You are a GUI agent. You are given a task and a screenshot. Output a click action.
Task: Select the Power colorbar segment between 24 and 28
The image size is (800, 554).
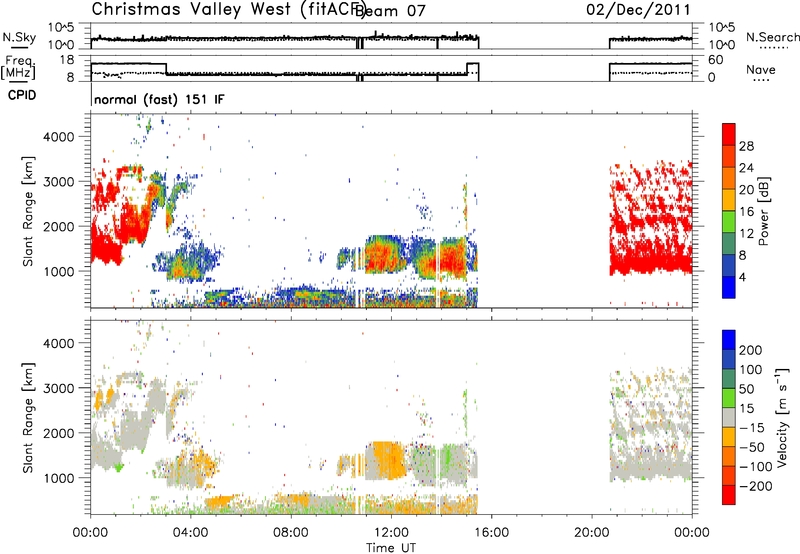729,156
